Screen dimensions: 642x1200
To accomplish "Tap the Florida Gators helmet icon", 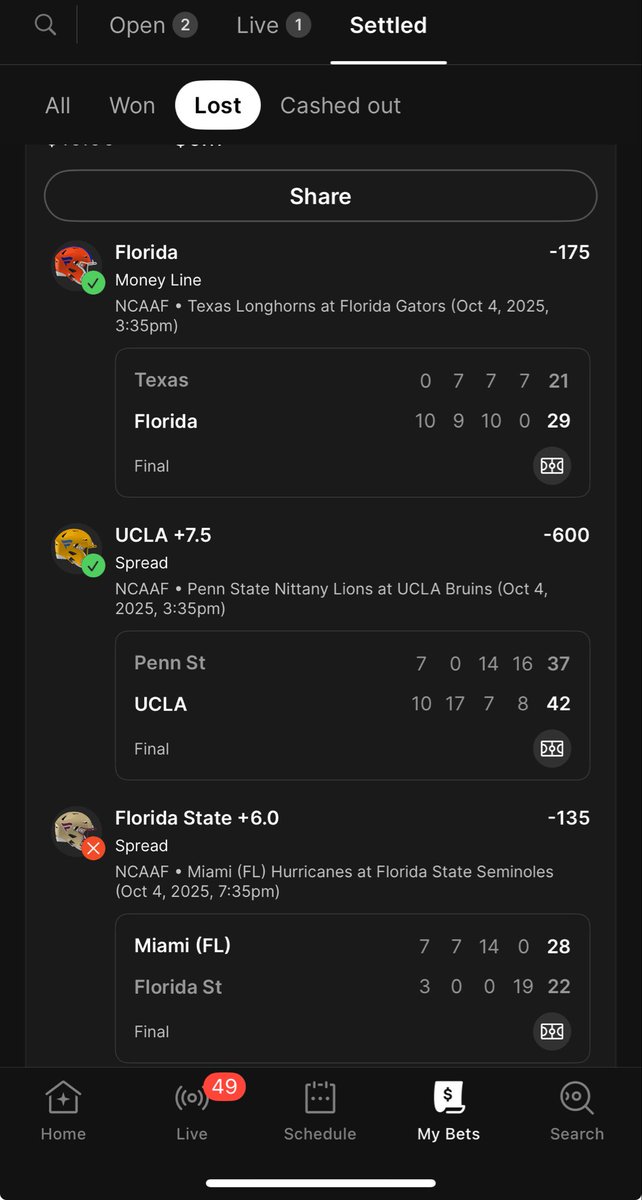I will click(78, 266).
